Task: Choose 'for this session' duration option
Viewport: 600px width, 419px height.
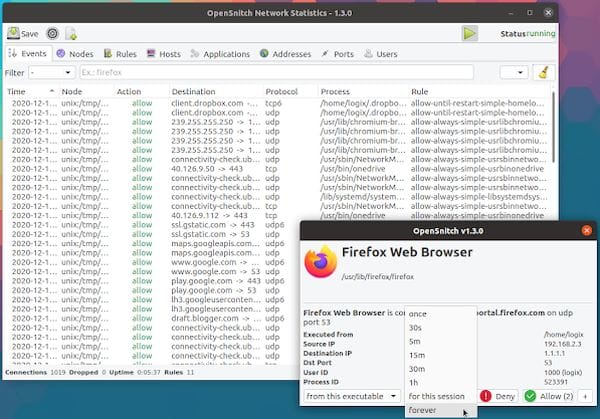Action: coord(441,396)
